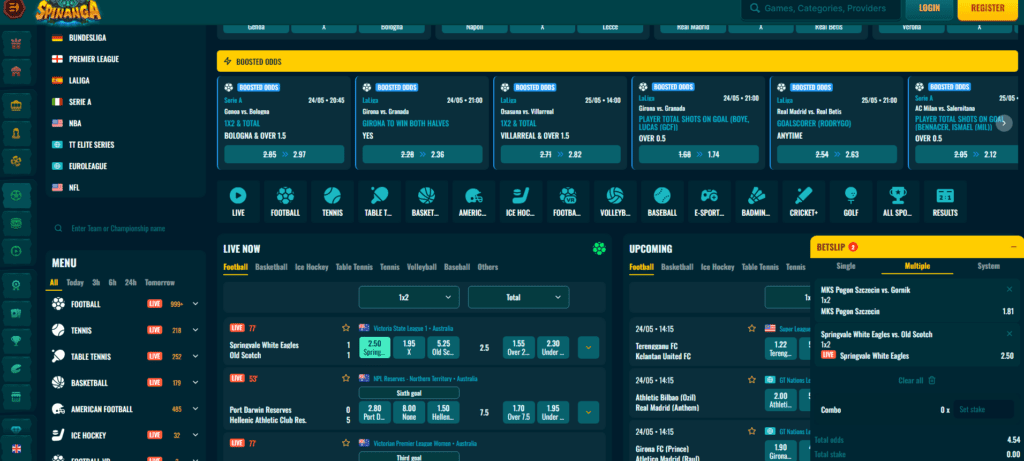Click the menu collapse icon beside logo

coord(13,8)
